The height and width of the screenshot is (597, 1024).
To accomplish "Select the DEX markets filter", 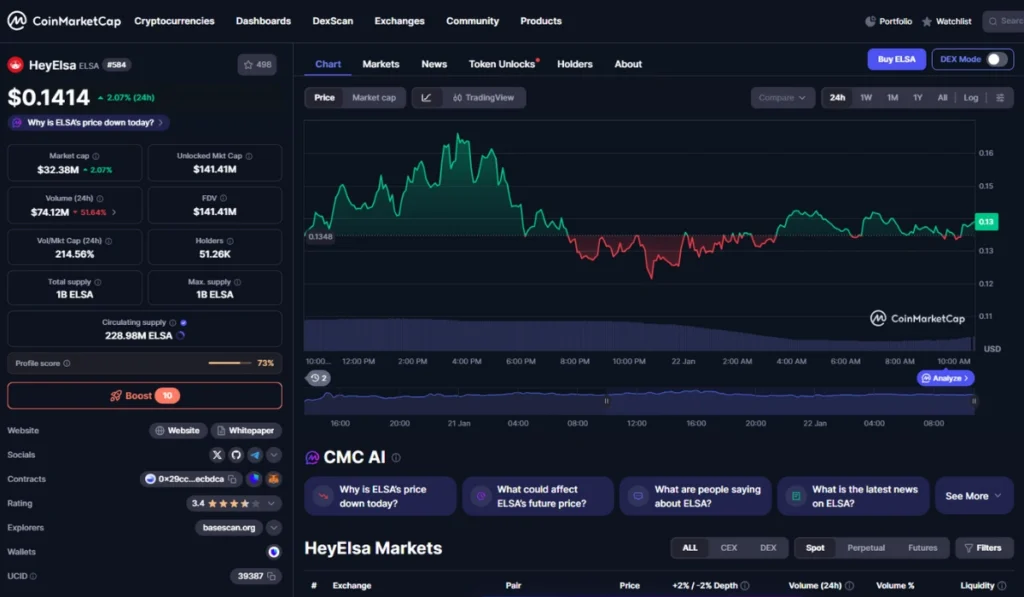I will pyautogui.click(x=768, y=548).
